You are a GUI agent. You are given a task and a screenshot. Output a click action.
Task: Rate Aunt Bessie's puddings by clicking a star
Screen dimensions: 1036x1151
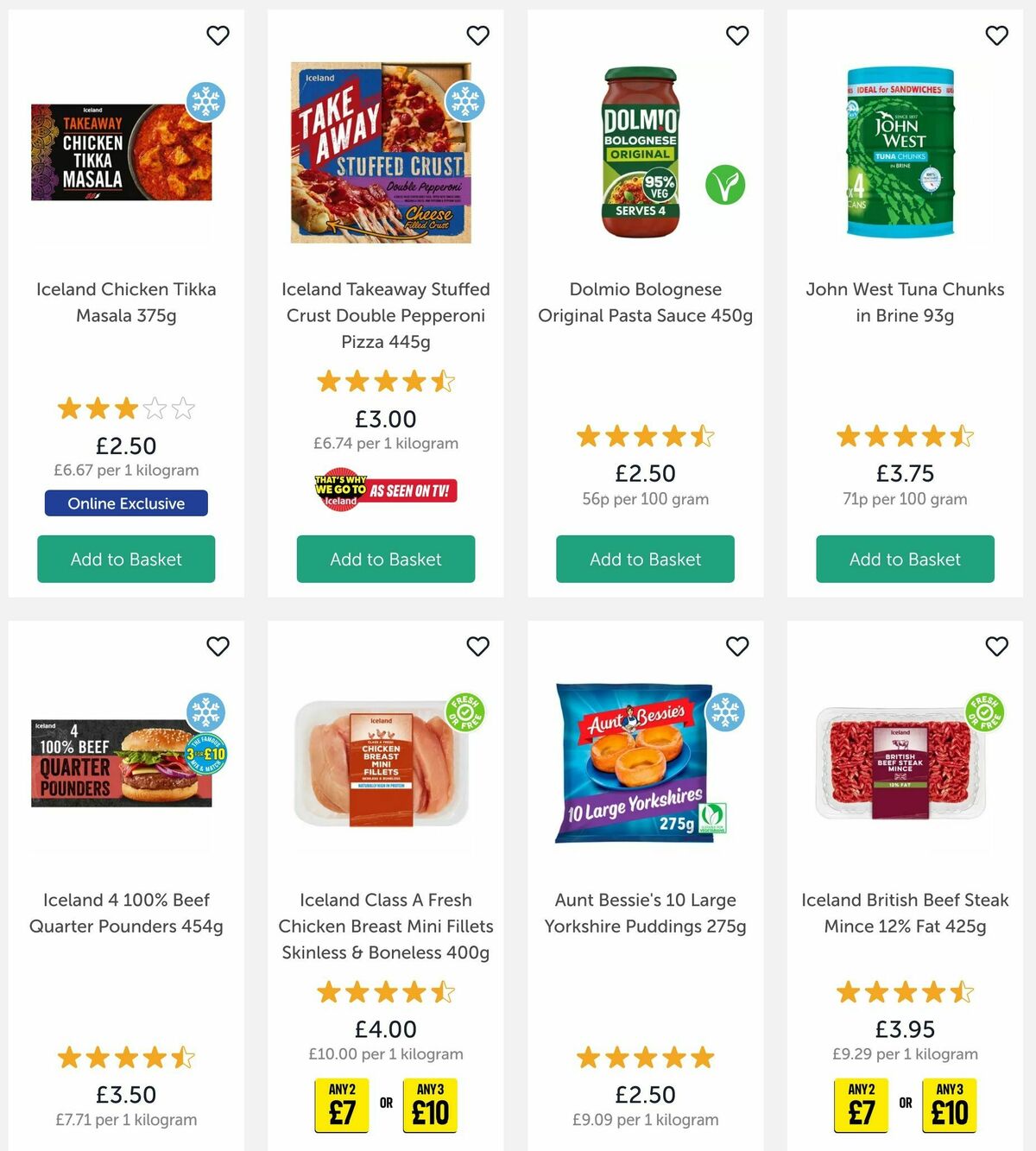tap(645, 1058)
